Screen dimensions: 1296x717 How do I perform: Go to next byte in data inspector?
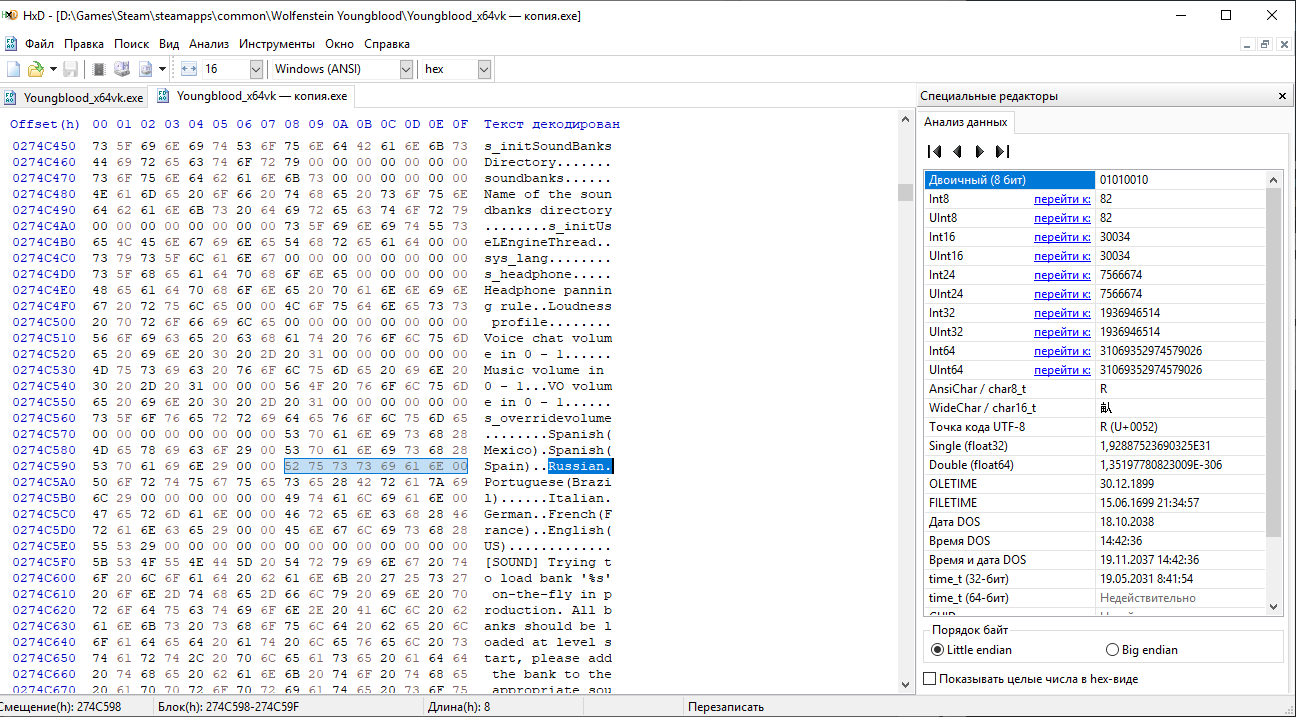coord(979,151)
